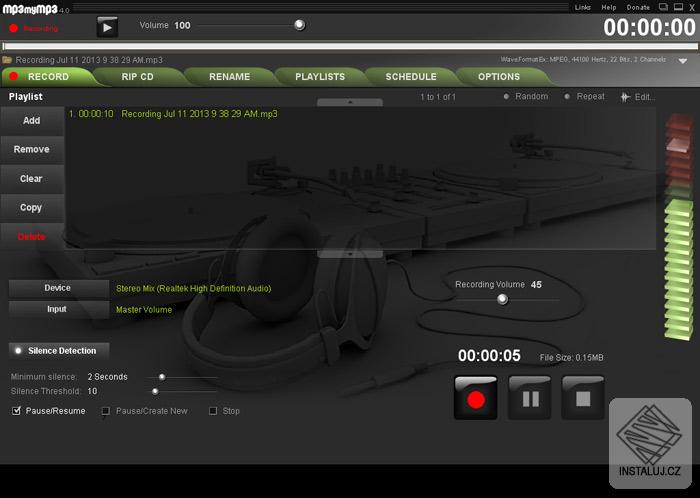Click Stereo Mix device name text
The width and height of the screenshot is (700, 498).
click(x=193, y=289)
